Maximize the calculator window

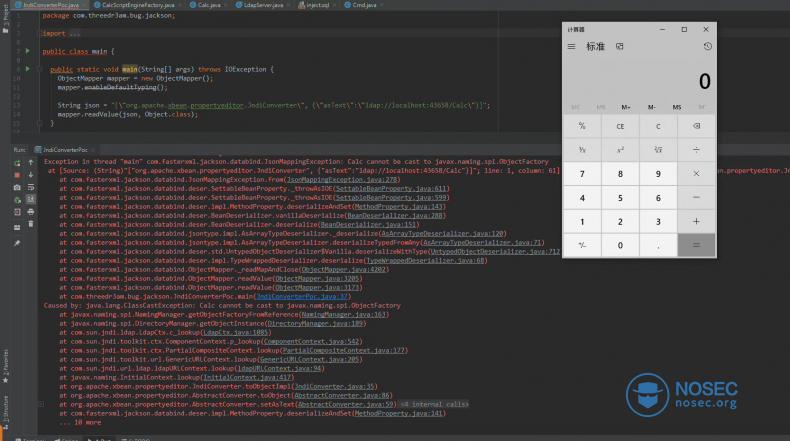point(684,29)
